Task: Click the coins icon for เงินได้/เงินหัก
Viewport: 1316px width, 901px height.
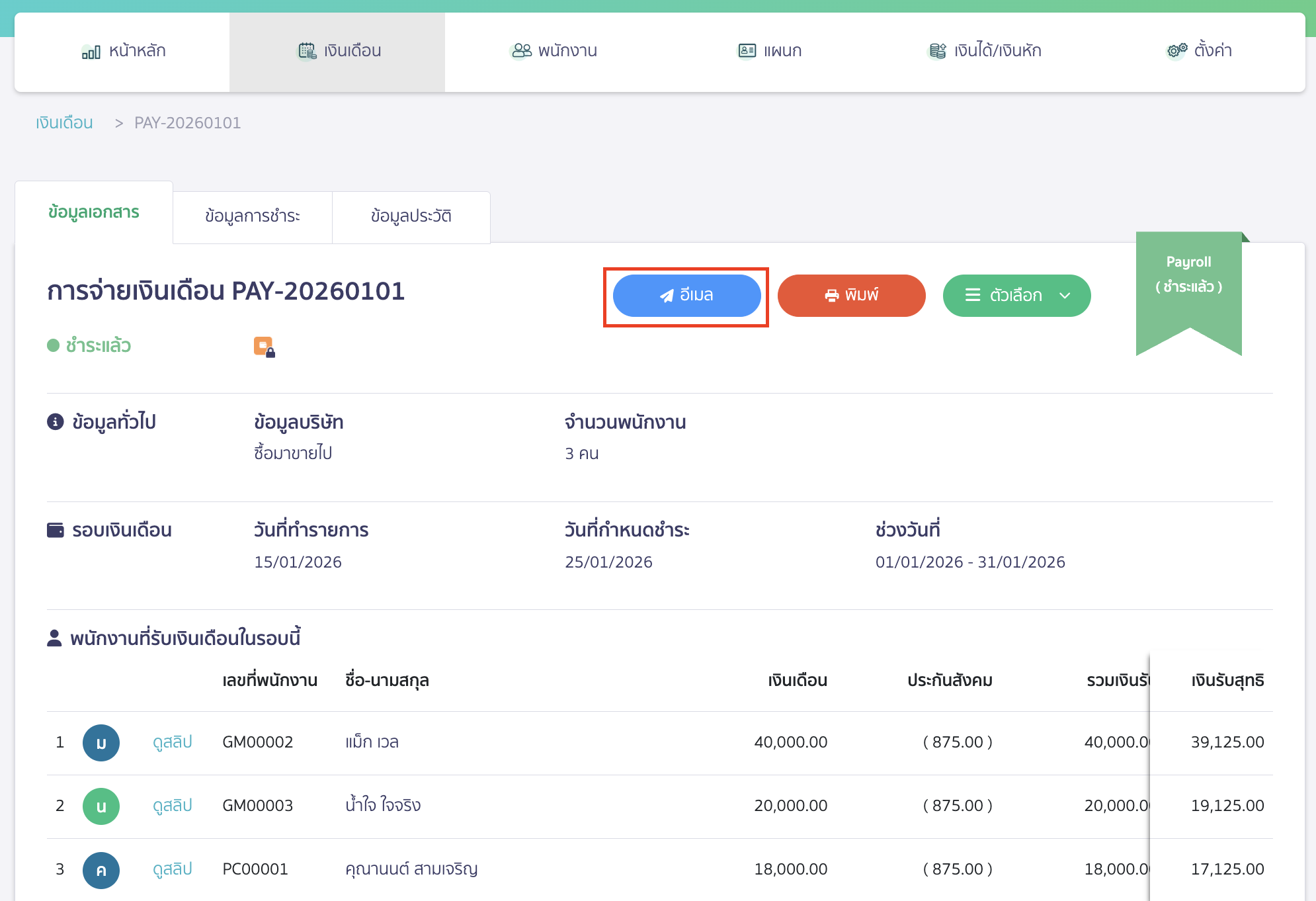Action: coord(937,51)
